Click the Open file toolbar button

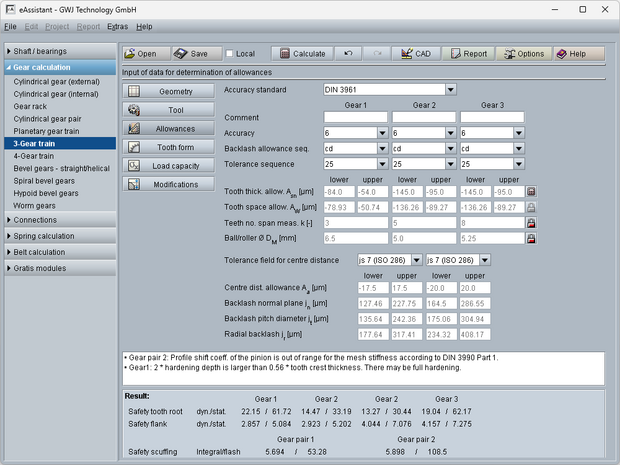coord(143,53)
